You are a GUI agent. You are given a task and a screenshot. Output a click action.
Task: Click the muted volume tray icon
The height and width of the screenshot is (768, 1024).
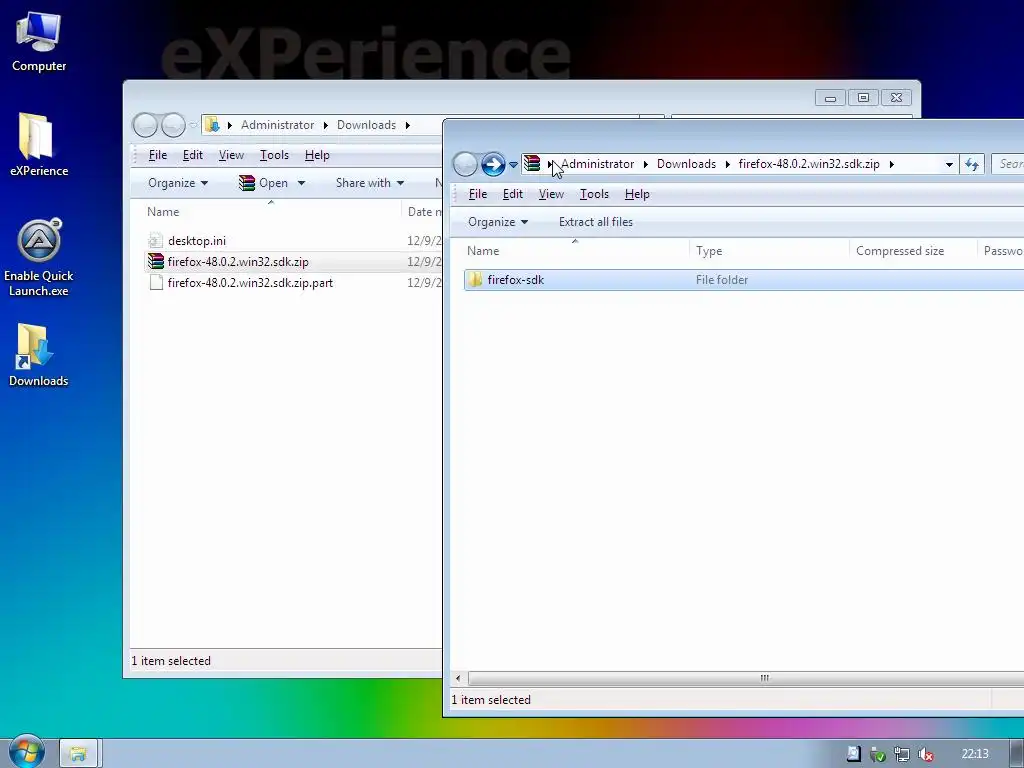[x=925, y=754]
